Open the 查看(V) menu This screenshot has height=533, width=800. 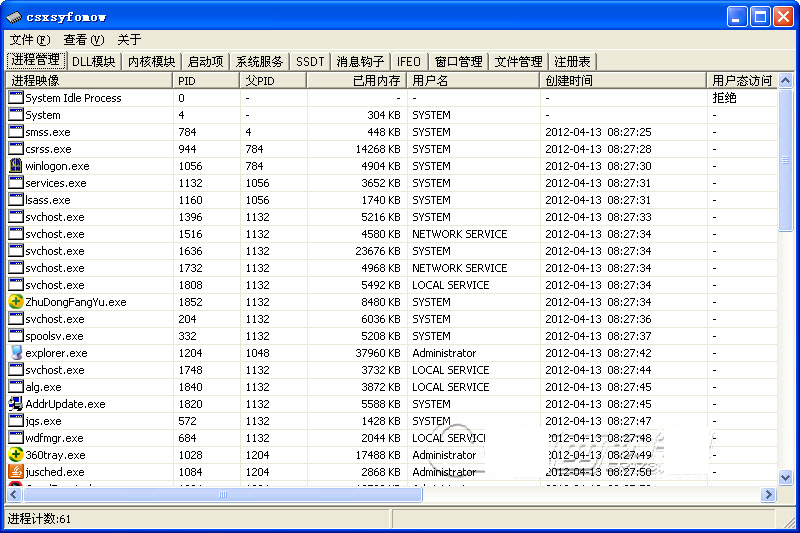[x=84, y=40]
